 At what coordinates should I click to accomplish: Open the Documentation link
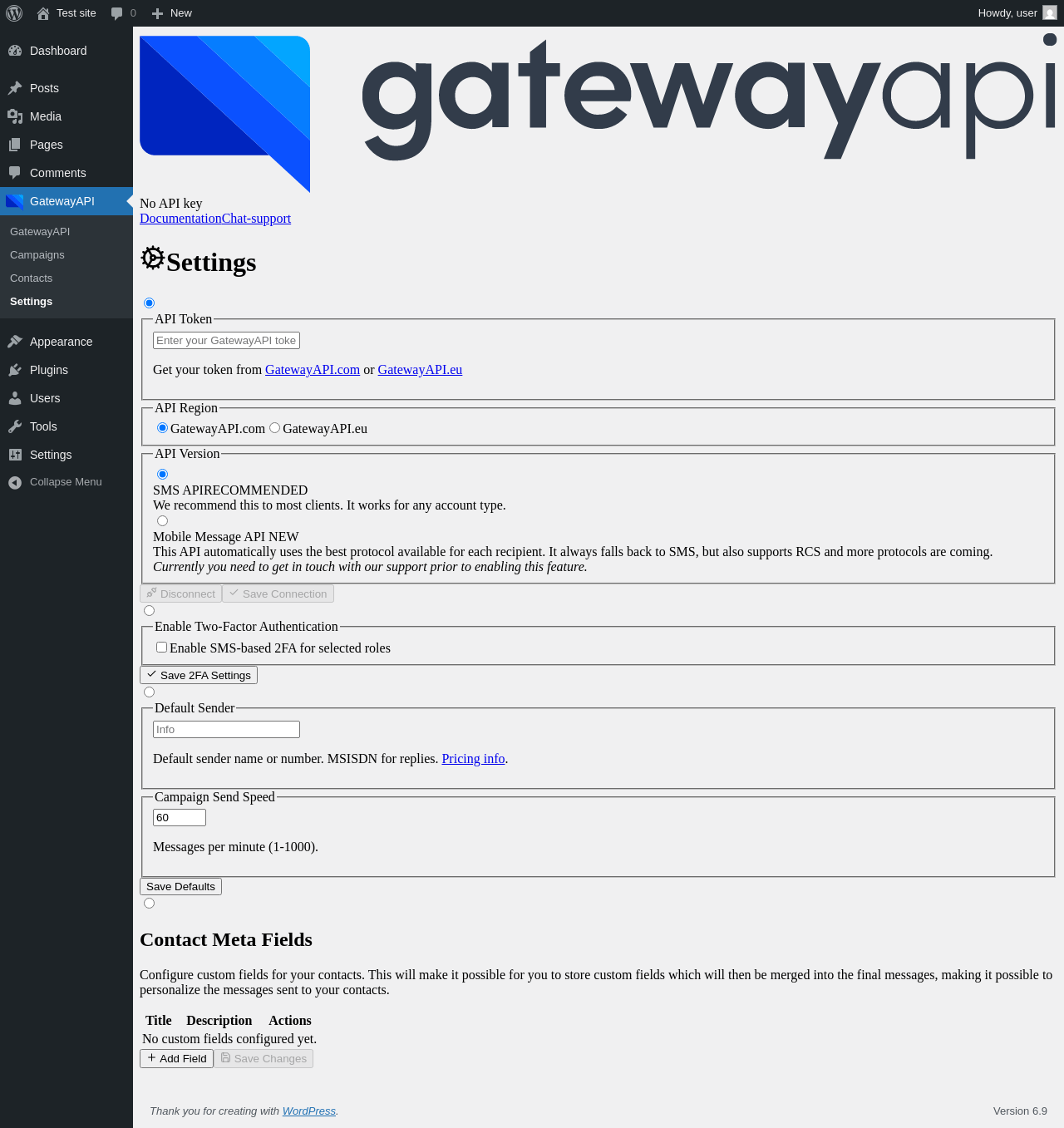coord(180,219)
